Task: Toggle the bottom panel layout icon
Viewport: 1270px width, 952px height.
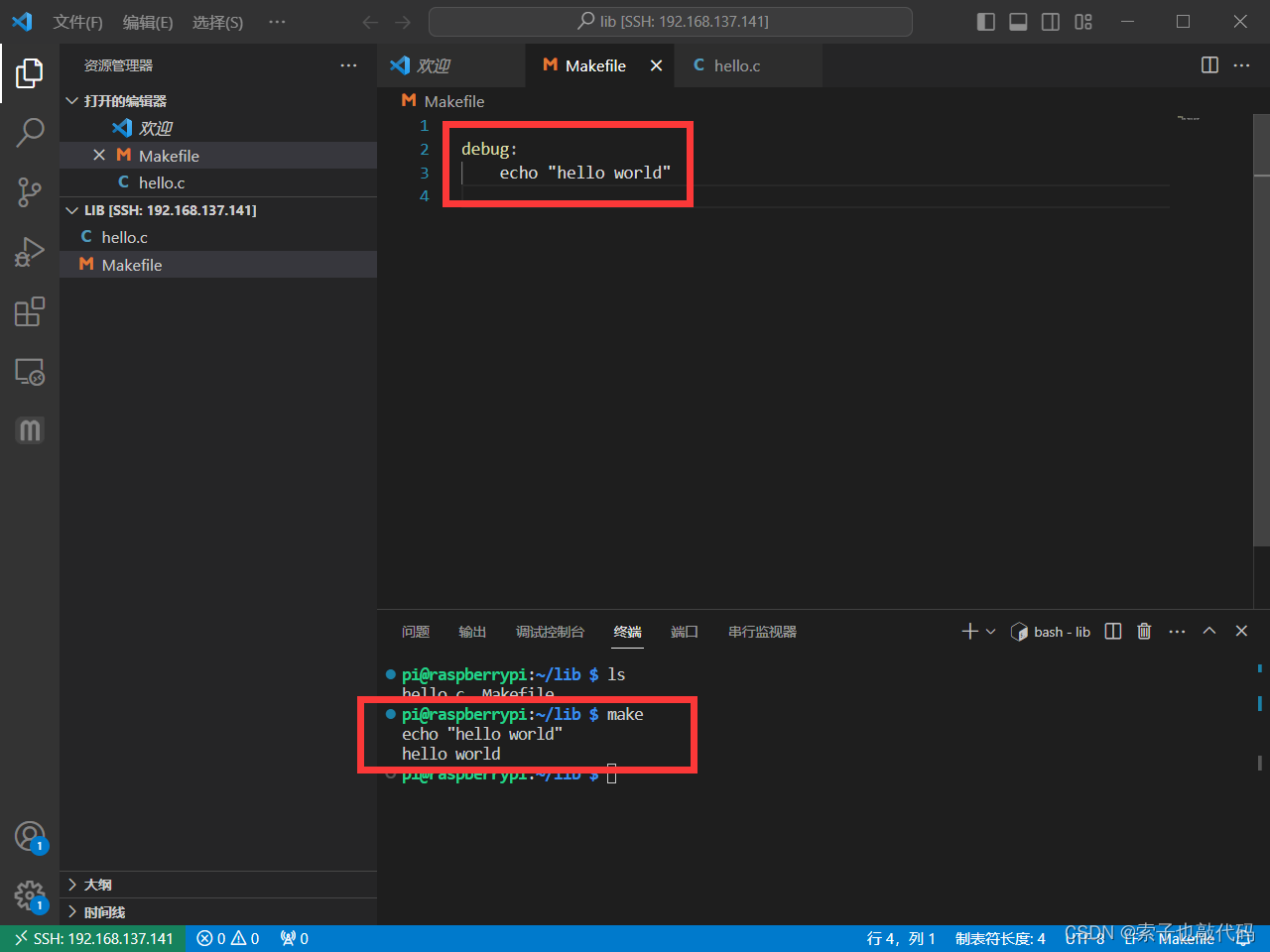Action: tap(1018, 22)
